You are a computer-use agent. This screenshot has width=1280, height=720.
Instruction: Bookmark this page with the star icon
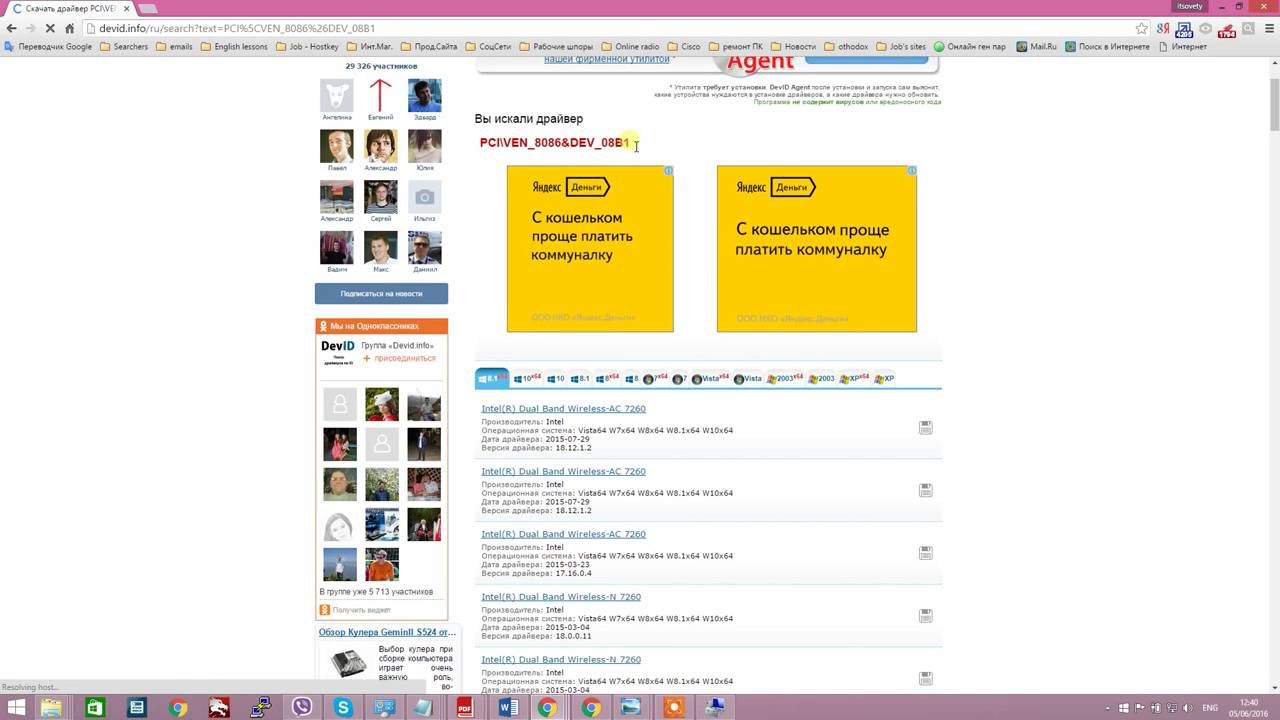(x=1142, y=28)
